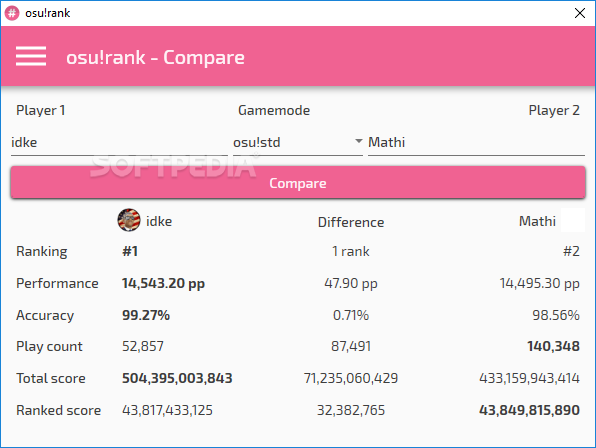Click 71,235,060,429 score difference
The height and width of the screenshot is (448, 596).
[351, 378]
